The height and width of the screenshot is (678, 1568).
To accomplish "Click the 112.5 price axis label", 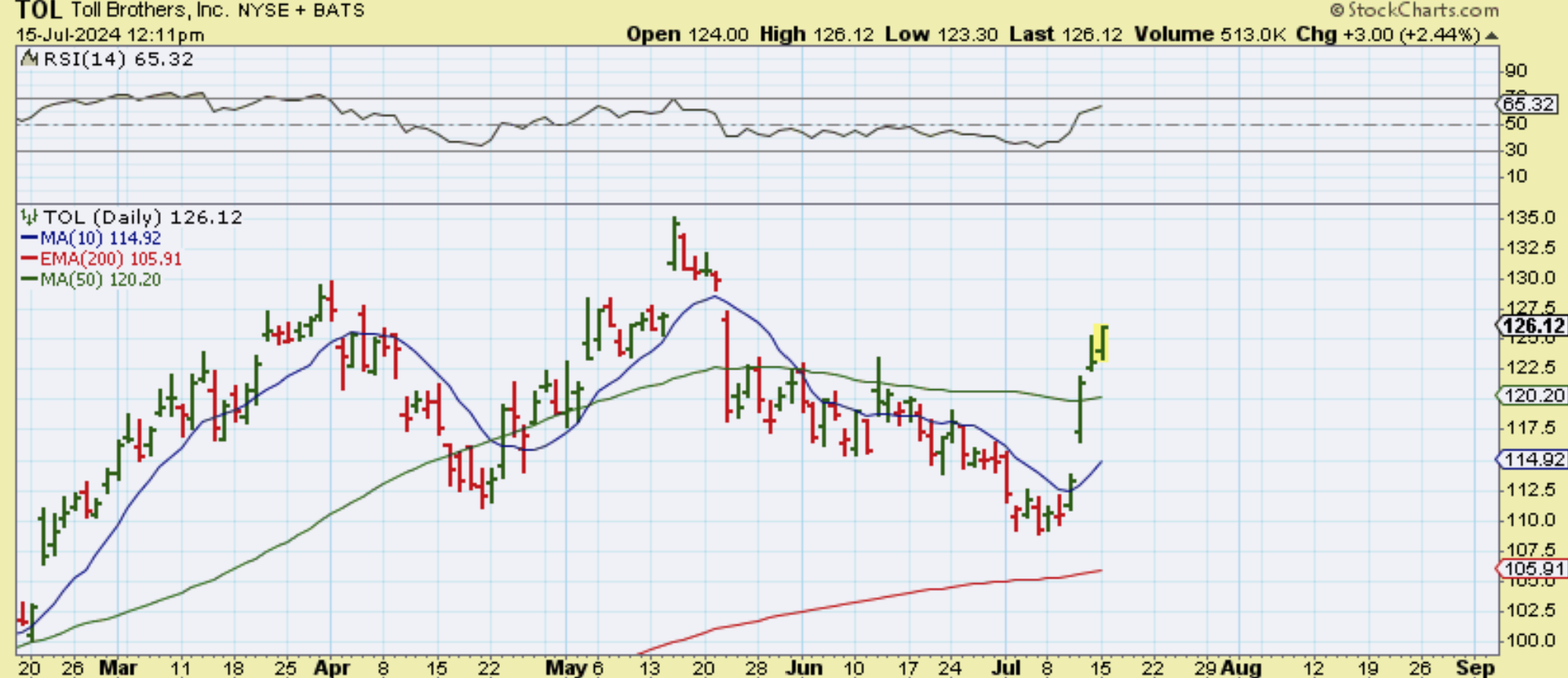I will (x=1530, y=490).
